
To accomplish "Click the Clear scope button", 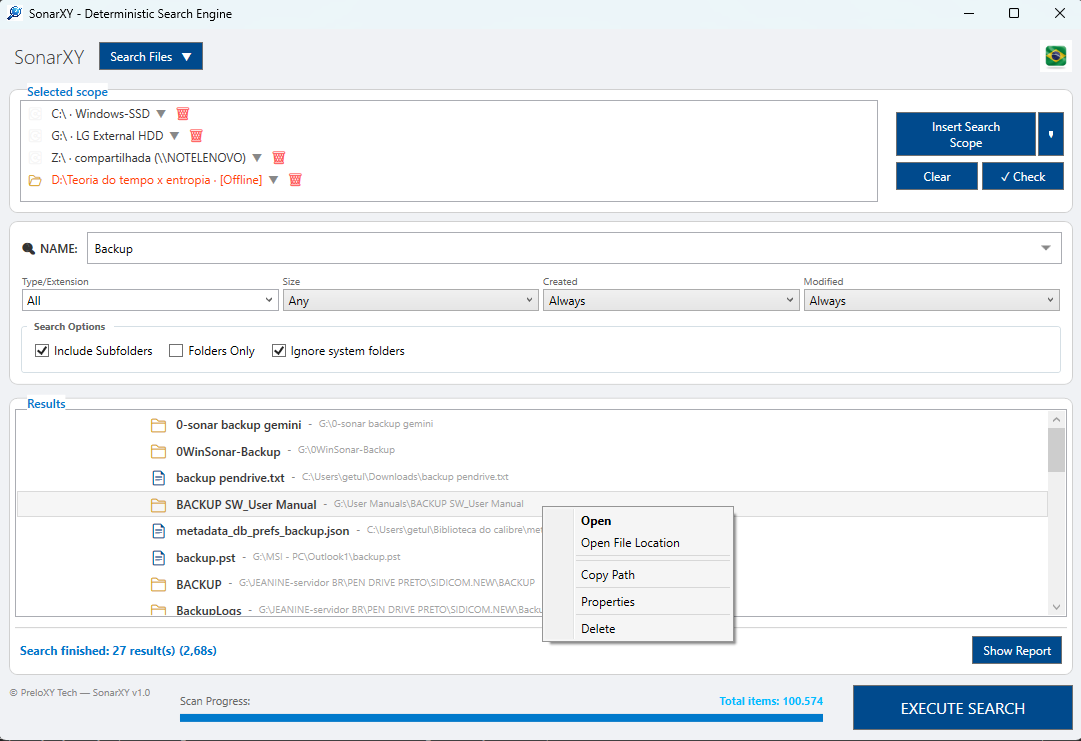I will (x=937, y=176).
